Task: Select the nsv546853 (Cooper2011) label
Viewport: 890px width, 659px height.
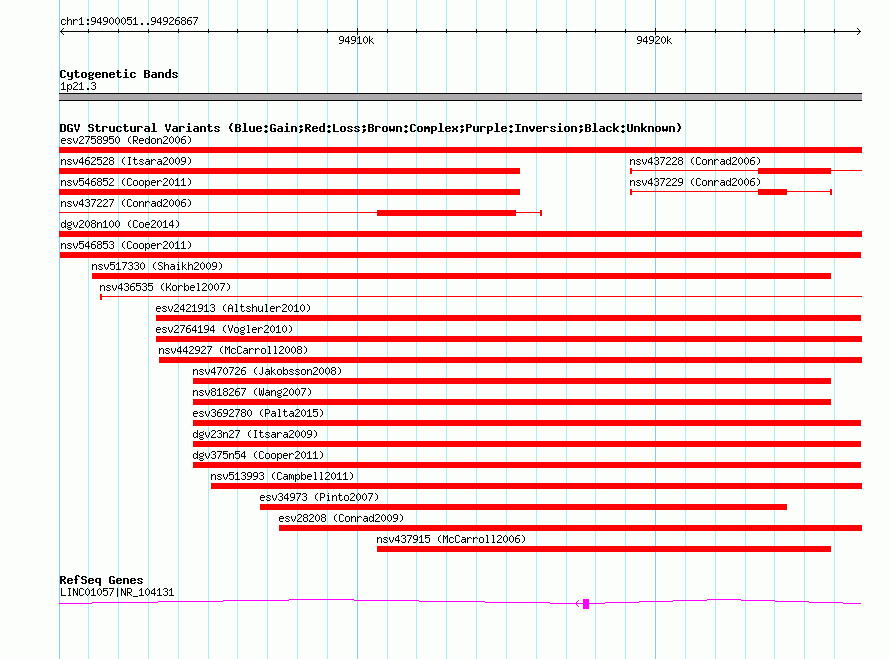Action: (126, 245)
